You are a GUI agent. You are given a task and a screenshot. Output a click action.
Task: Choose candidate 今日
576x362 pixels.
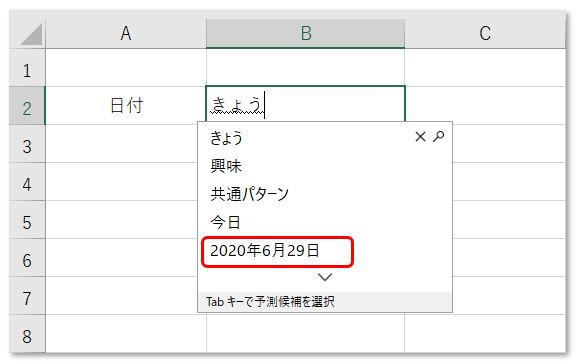click(225, 222)
